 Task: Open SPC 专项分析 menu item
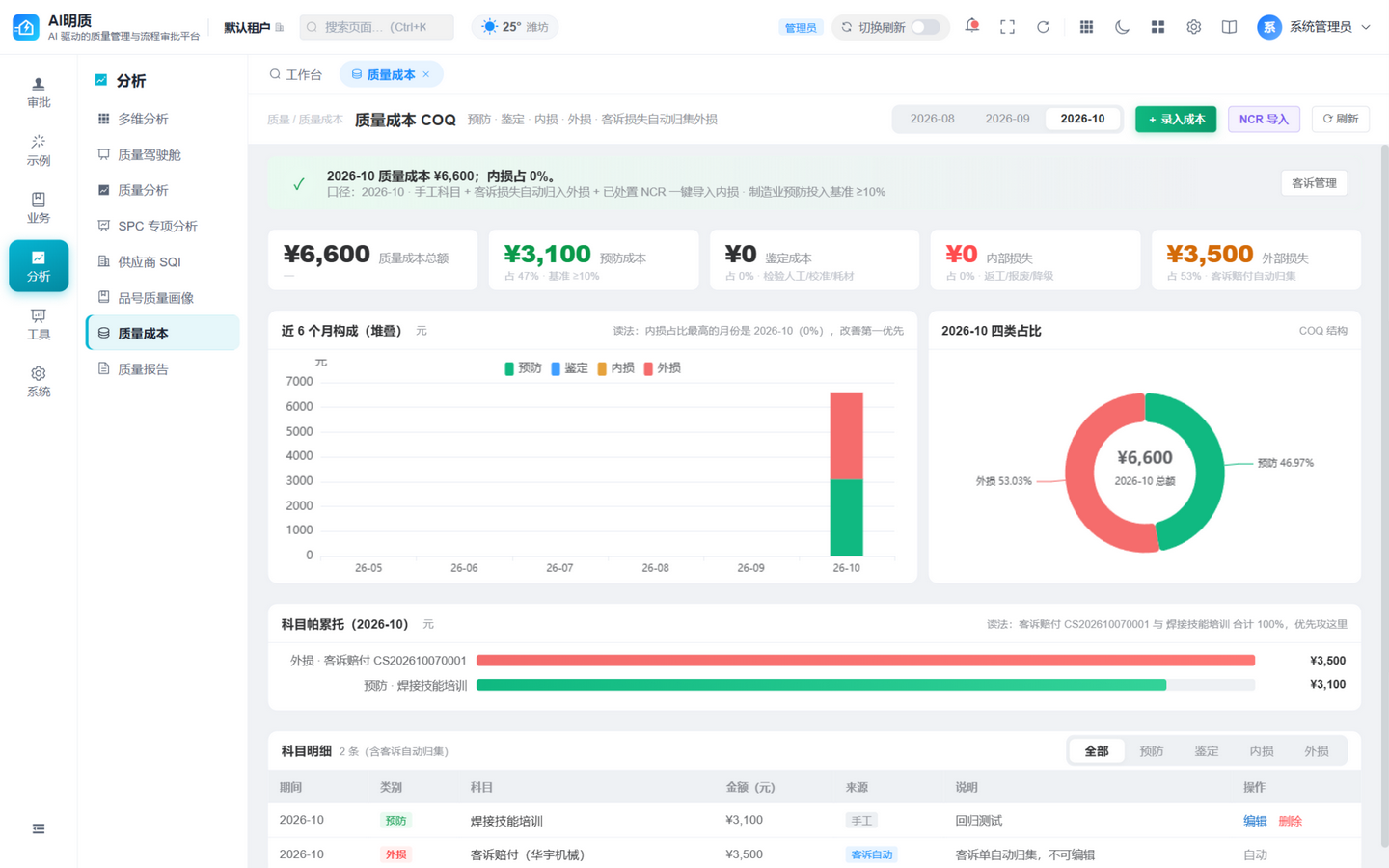[162, 226]
